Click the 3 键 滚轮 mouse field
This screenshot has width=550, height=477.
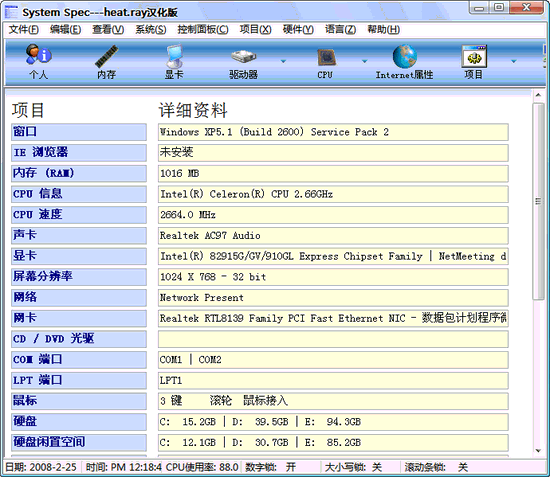[333, 401]
